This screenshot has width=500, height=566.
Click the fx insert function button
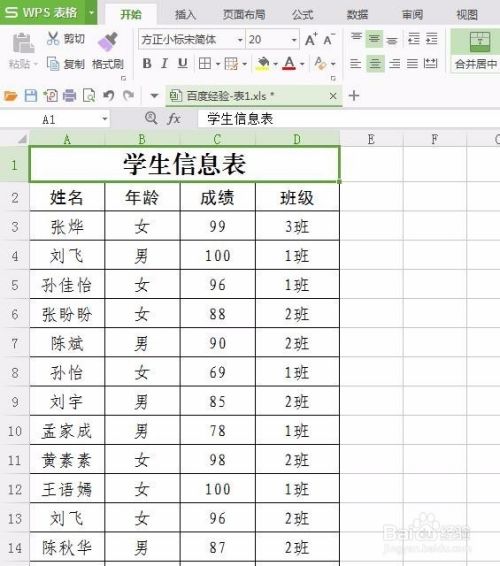174,119
